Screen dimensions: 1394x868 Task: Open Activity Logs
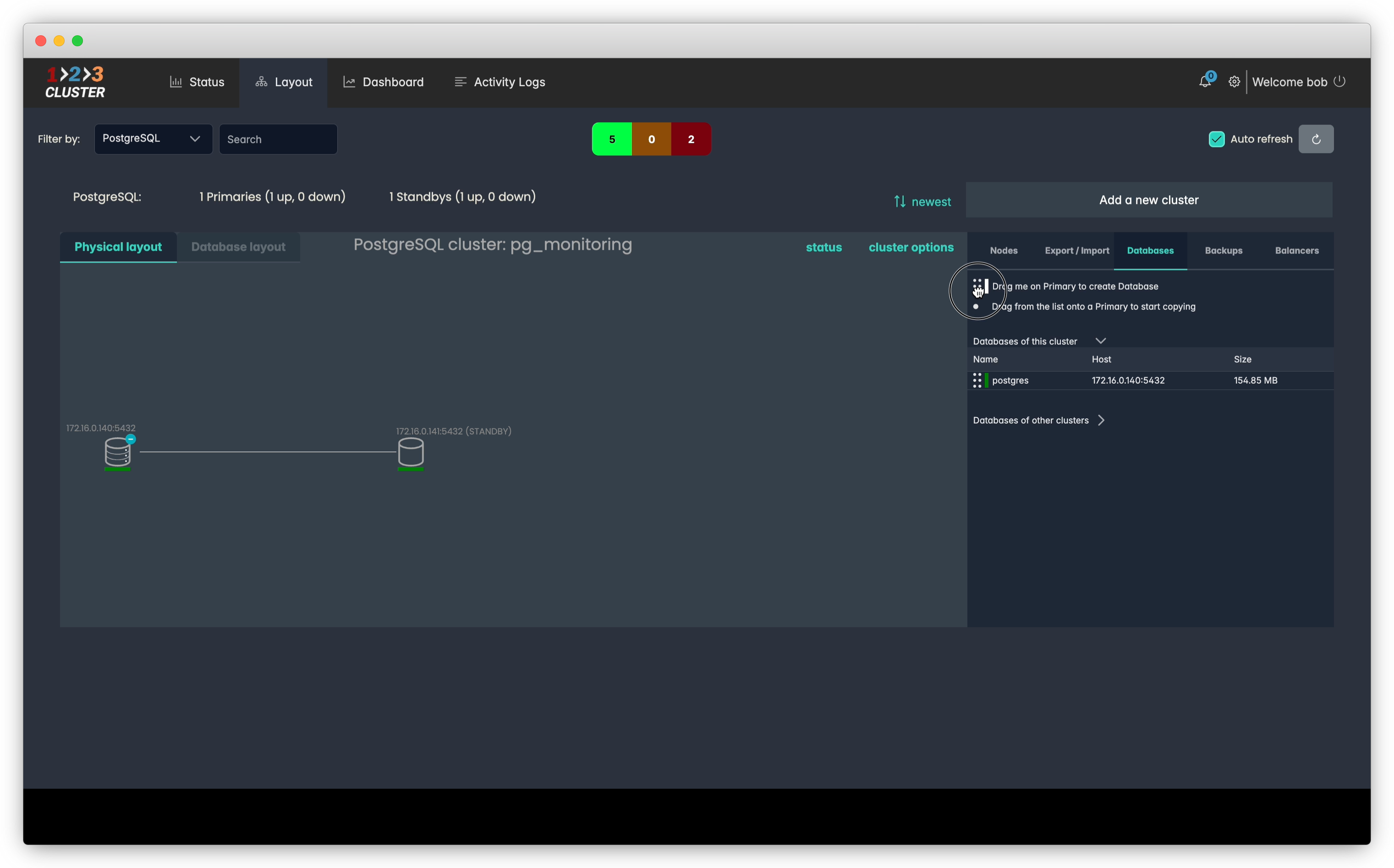(500, 82)
